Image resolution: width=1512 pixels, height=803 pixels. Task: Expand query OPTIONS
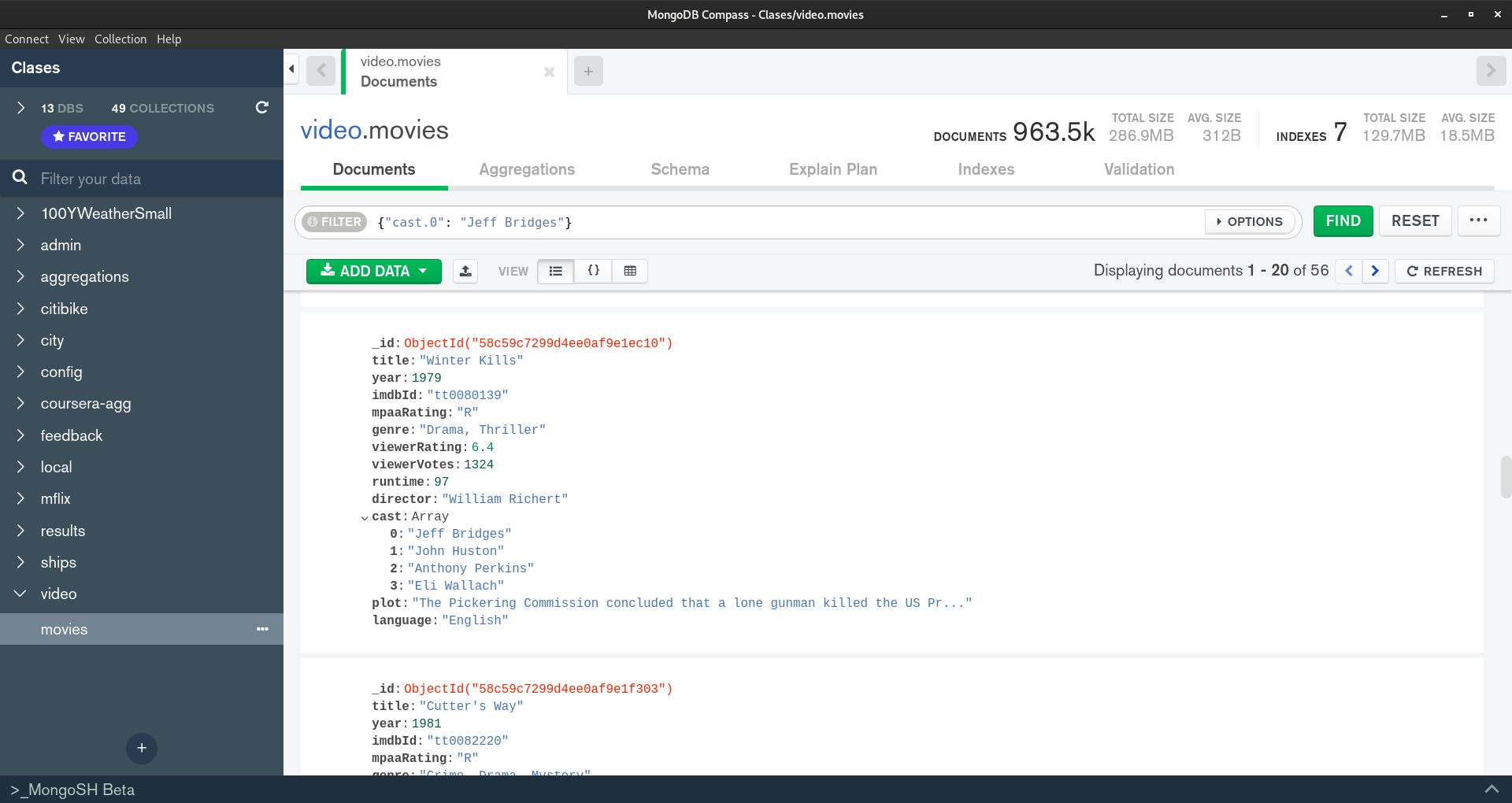(1250, 222)
